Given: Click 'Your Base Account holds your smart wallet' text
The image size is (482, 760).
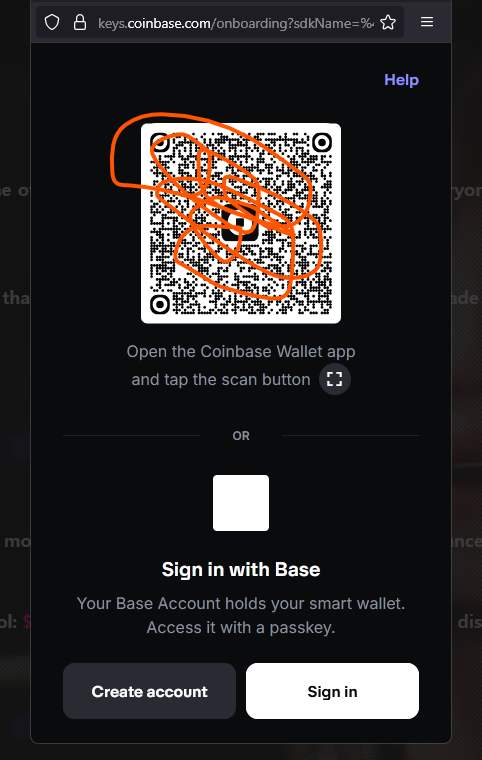Looking at the screenshot, I should [x=241, y=603].
